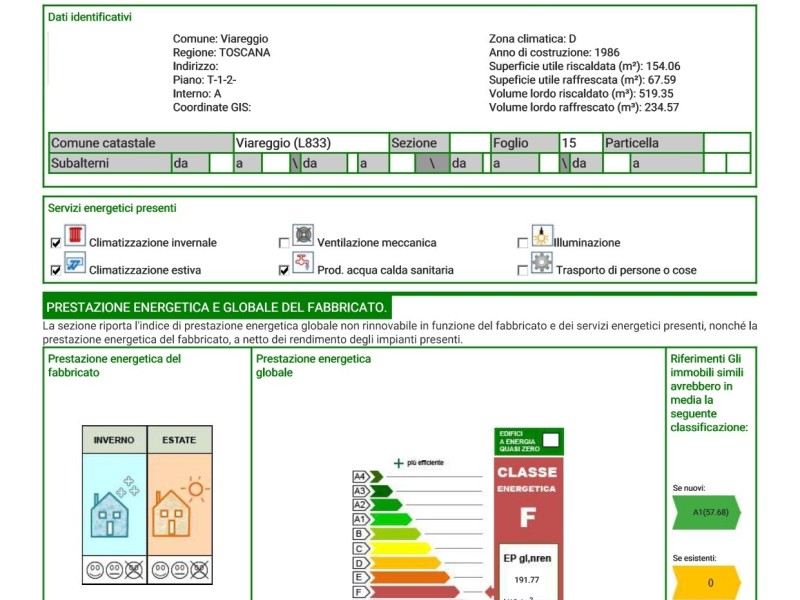The height and width of the screenshot is (600, 800).
Task: Click the Foglio field containing 15
Action: [x=580, y=143]
